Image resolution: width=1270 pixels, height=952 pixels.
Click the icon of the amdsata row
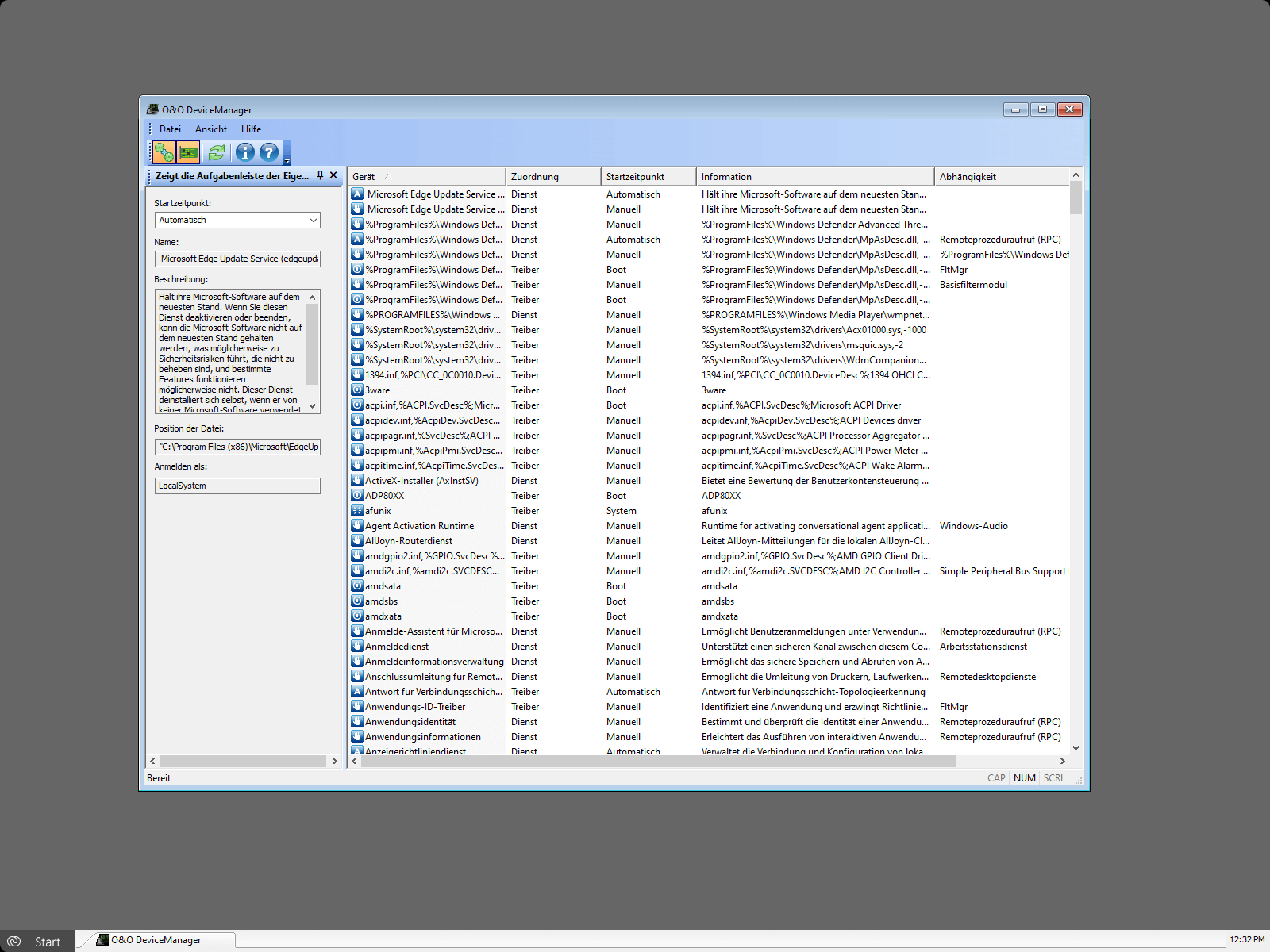click(x=357, y=585)
